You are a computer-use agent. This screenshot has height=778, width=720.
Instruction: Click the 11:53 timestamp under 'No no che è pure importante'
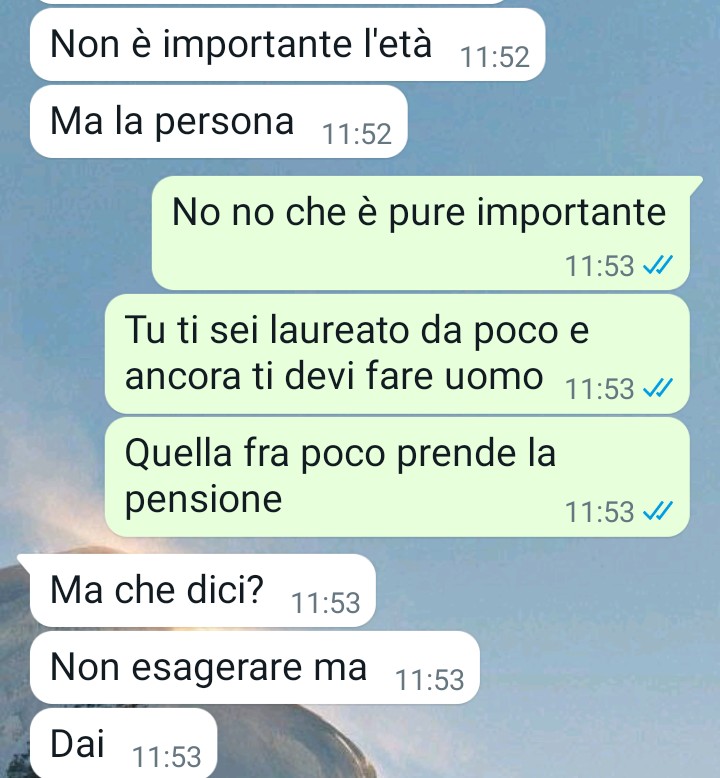600,265
